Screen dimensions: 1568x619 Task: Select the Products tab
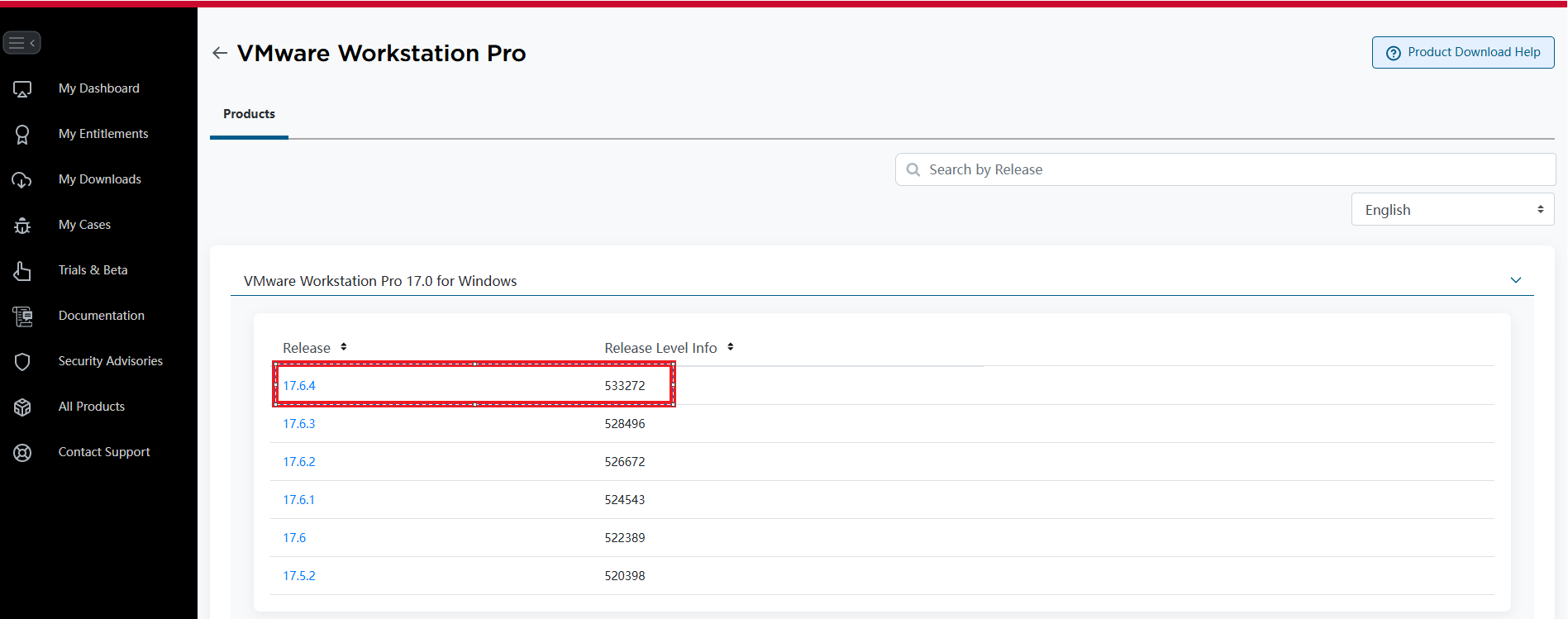(249, 114)
